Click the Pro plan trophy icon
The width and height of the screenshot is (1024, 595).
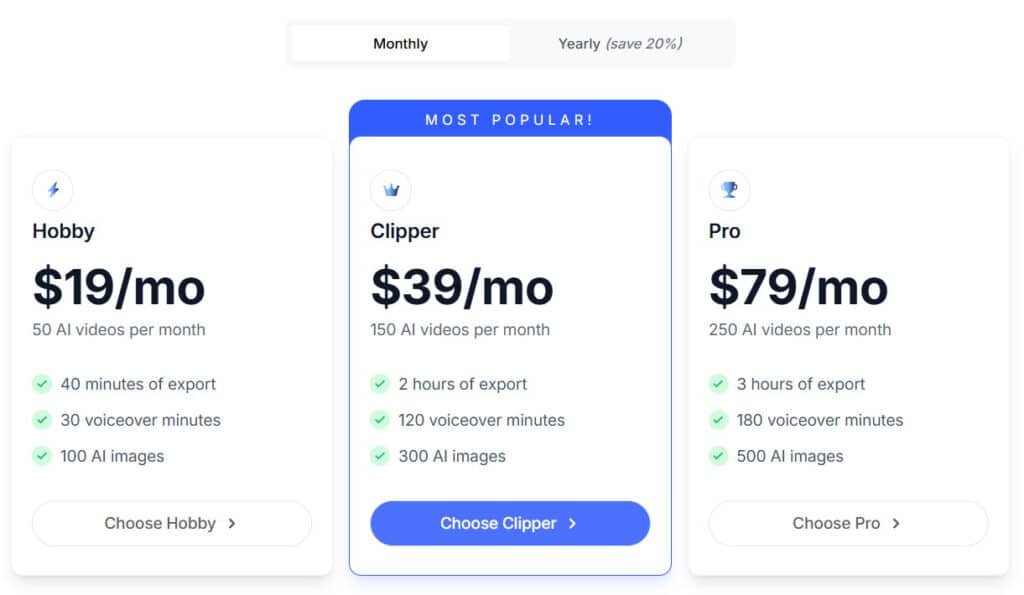click(729, 190)
